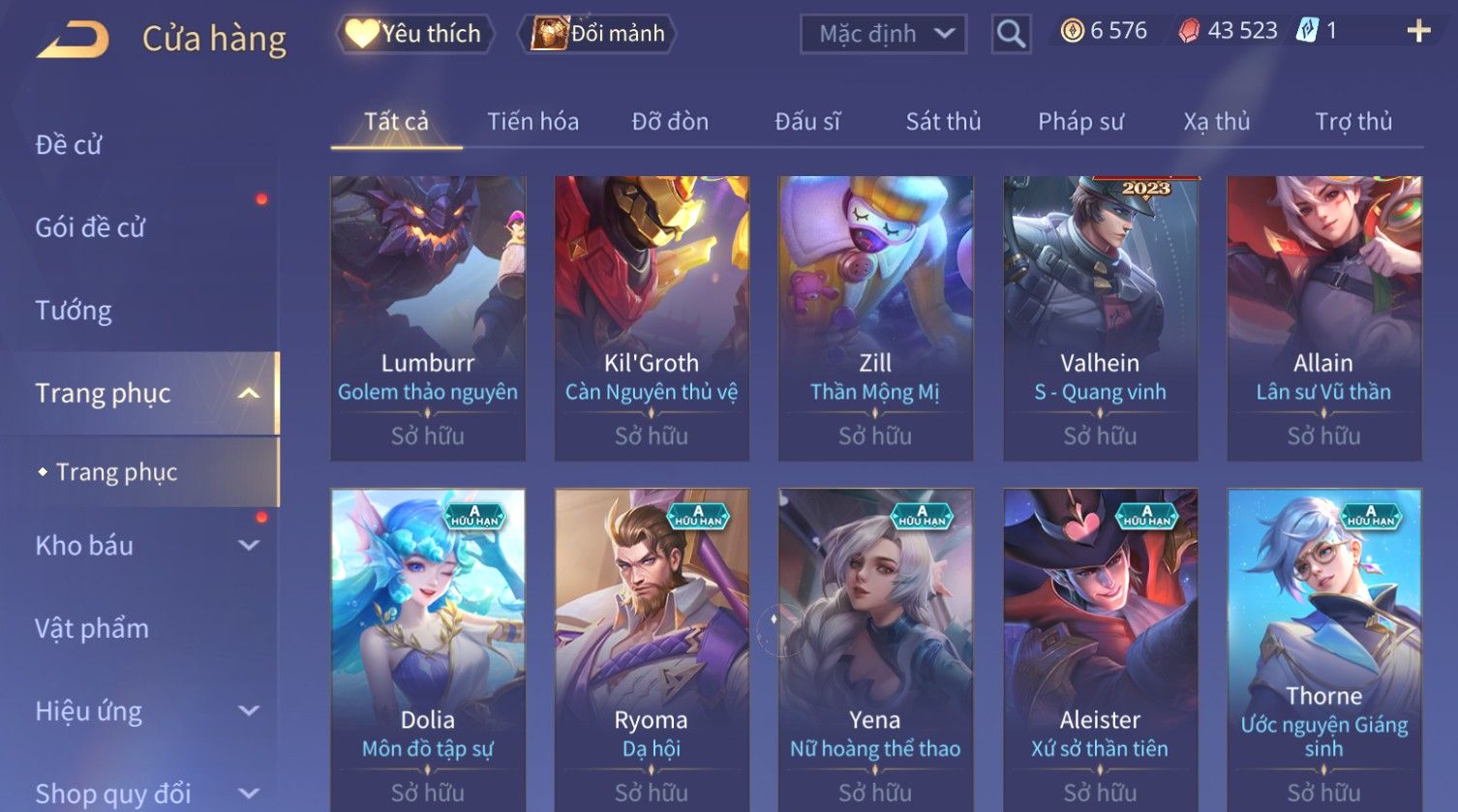Viewport: 1458px width, 812px height.
Task: Expand the Kho báu sidebar section
Action: 249,545
